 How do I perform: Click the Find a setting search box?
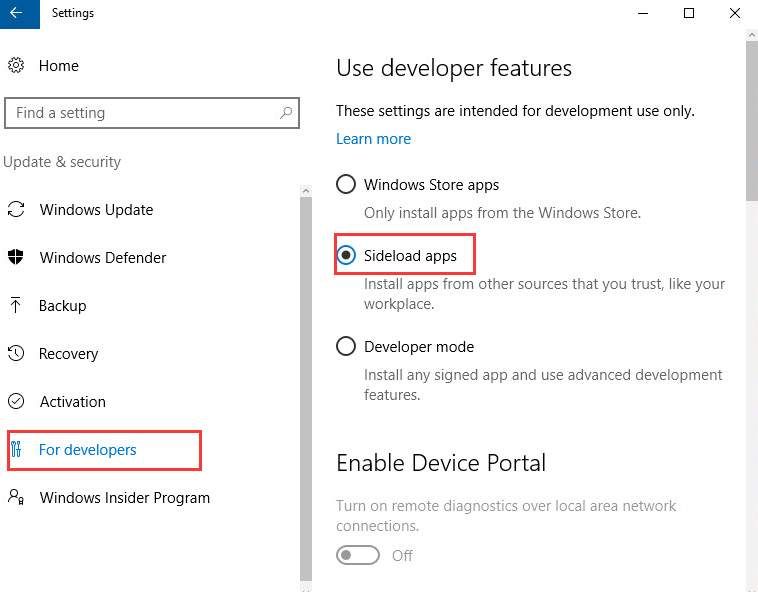tap(140, 113)
